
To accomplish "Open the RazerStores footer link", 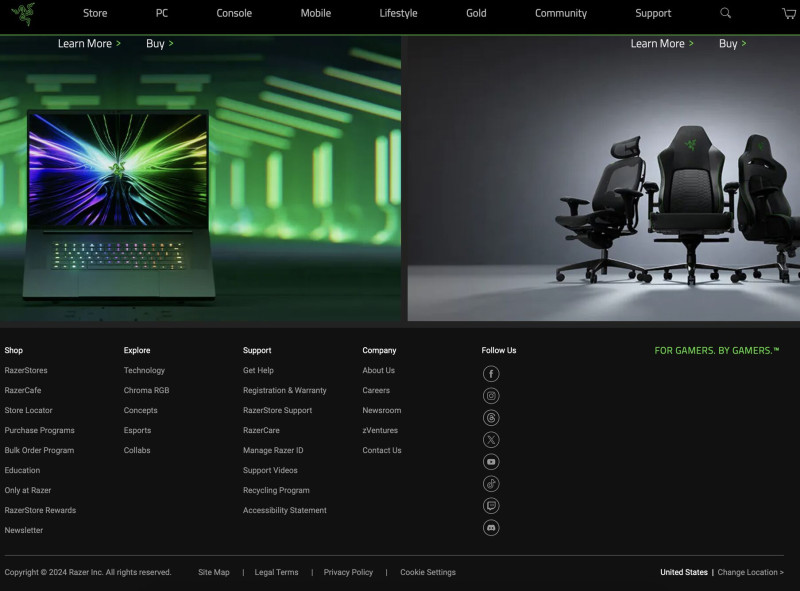I will coord(26,370).
